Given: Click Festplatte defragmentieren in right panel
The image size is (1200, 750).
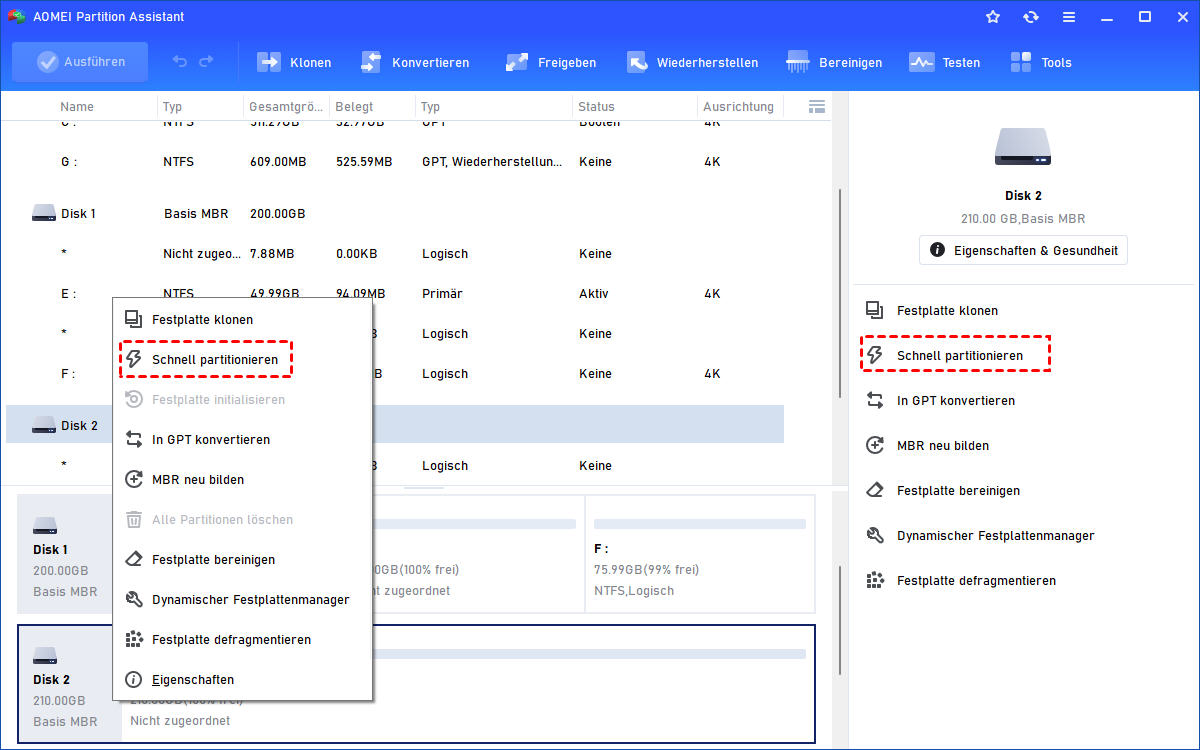Looking at the screenshot, I should [976, 581].
